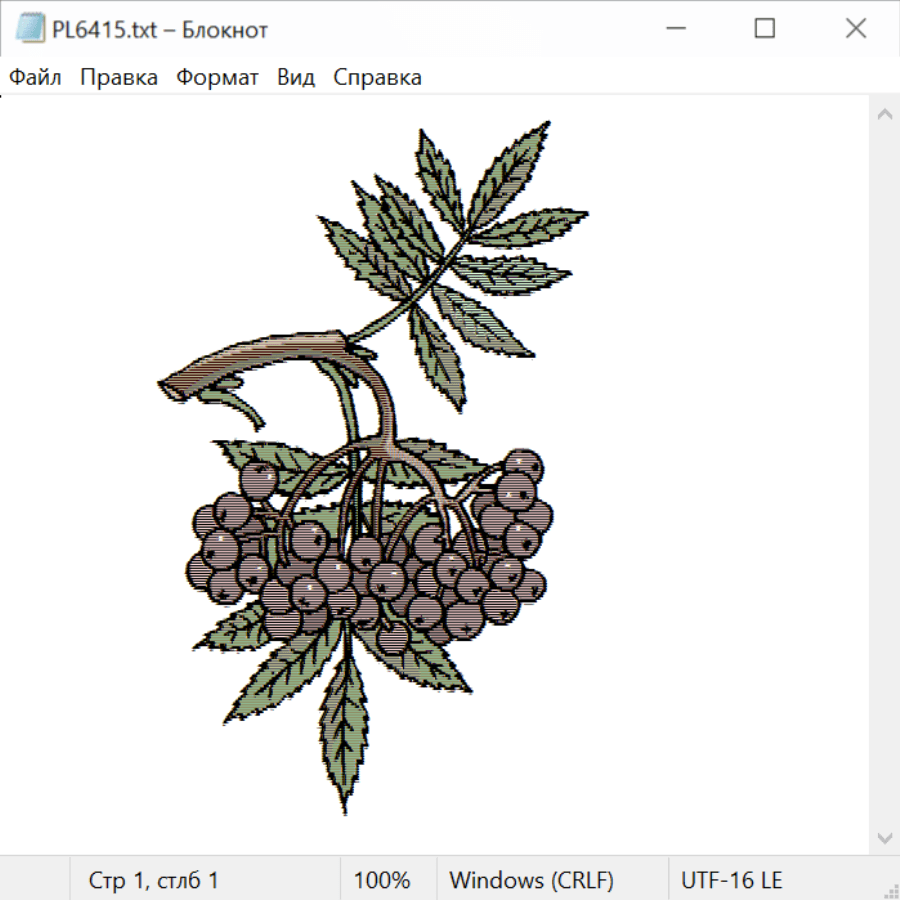Screen dimensions: 900x900
Task: Open the Справка menu
Action: point(377,78)
